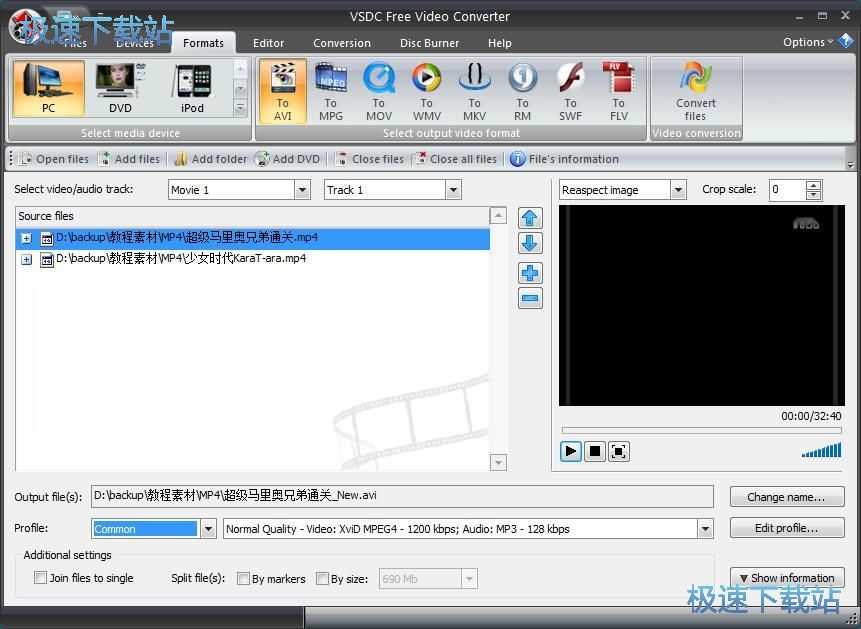Screen dimensions: 861x629
Task: Open the Reaspect image dropdown
Action: tap(679, 189)
